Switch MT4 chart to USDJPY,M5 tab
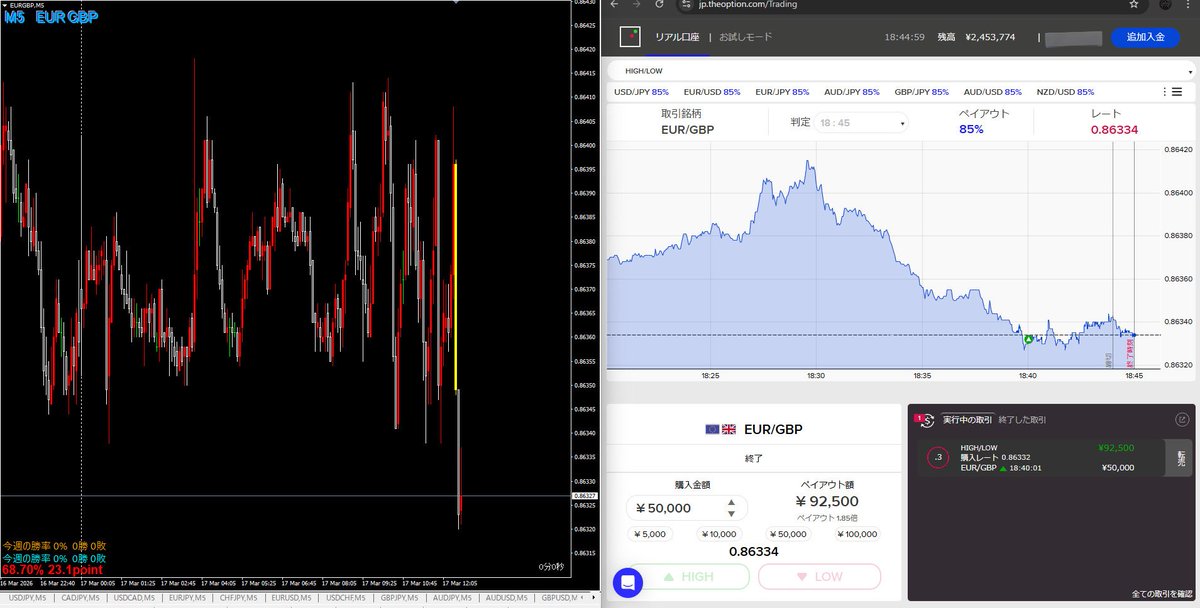1200x608 pixels. coord(26,598)
